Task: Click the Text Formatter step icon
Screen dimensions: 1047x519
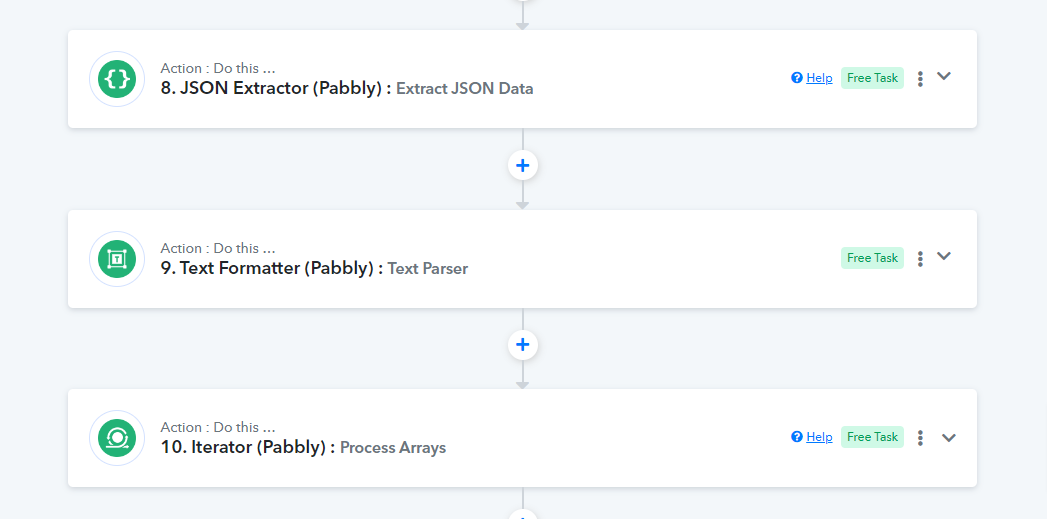Action: [x=117, y=258]
